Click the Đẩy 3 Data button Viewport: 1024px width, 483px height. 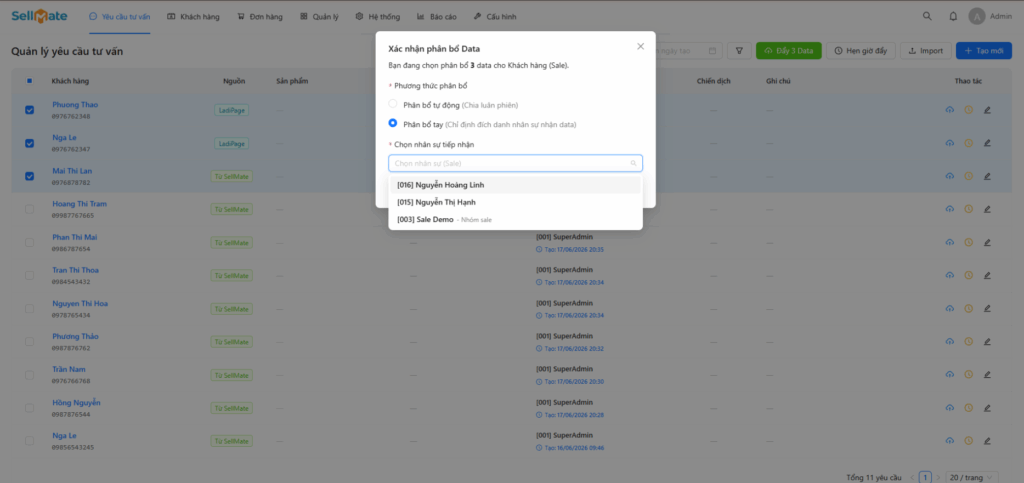pos(788,51)
